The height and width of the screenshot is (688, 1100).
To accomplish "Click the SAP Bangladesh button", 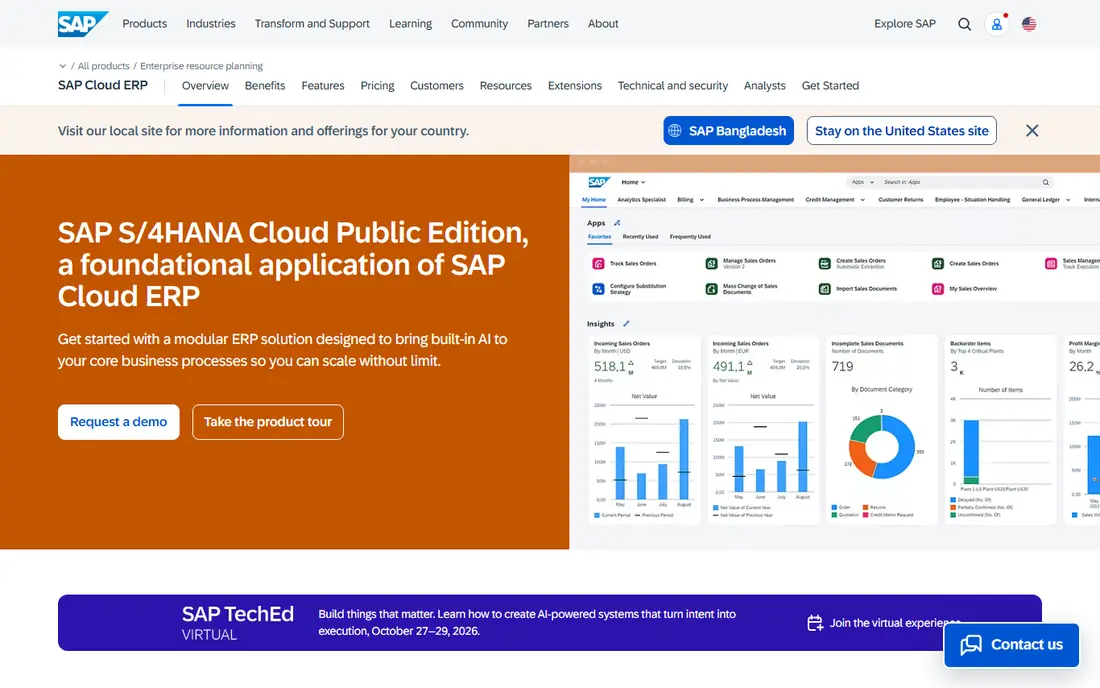I will [728, 130].
